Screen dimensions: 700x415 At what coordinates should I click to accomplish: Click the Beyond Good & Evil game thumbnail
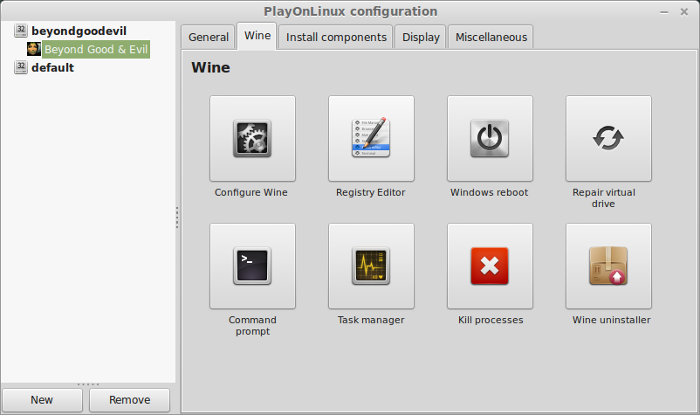coord(33,49)
